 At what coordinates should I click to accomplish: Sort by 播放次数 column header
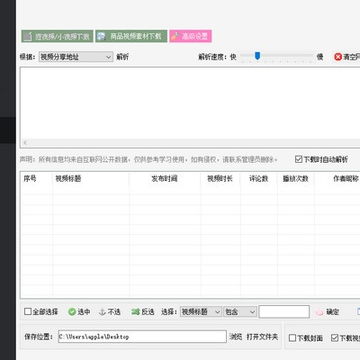[296, 179]
